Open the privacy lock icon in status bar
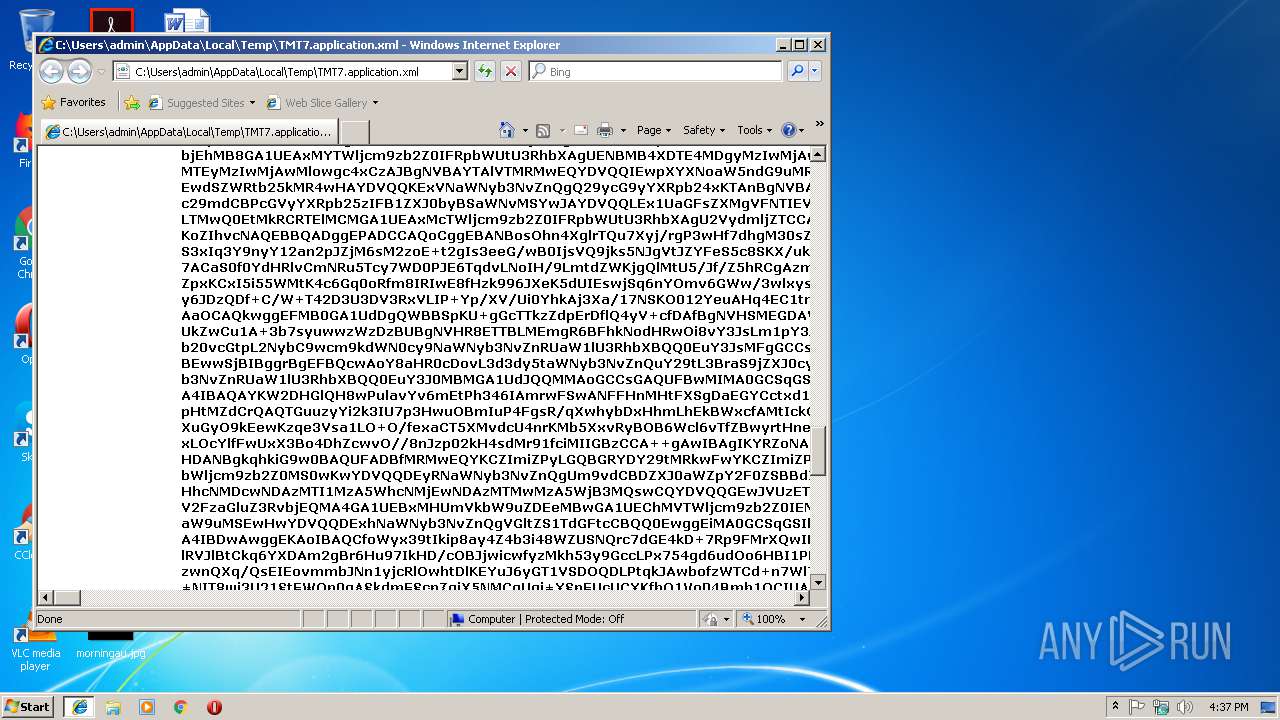 (709, 619)
